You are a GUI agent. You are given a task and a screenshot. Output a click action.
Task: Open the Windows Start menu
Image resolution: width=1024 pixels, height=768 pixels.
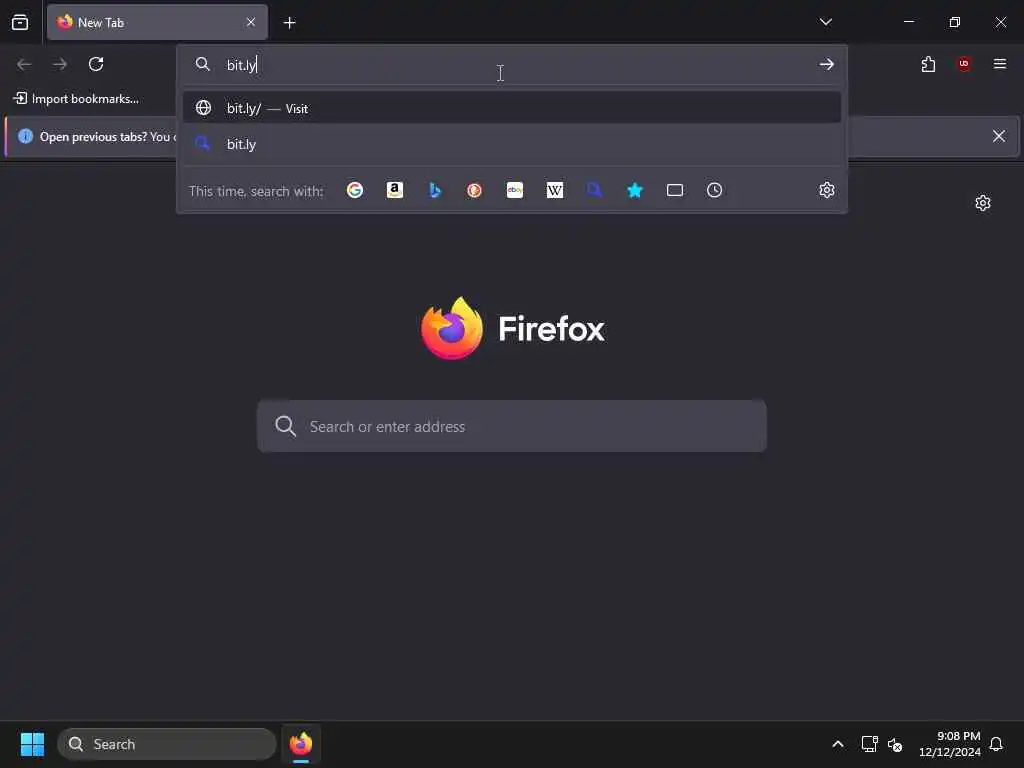(x=32, y=744)
